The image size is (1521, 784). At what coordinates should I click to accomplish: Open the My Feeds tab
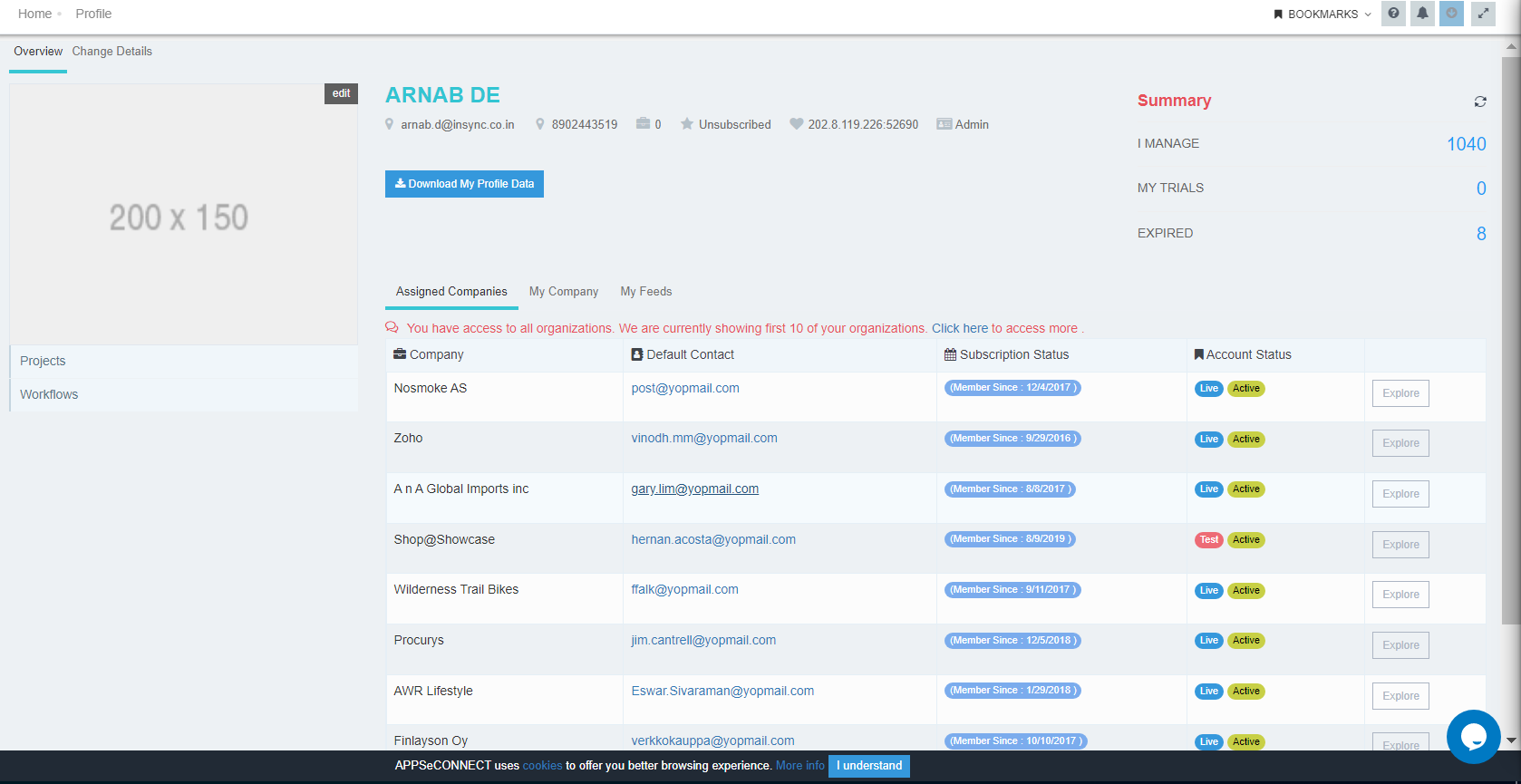point(646,292)
